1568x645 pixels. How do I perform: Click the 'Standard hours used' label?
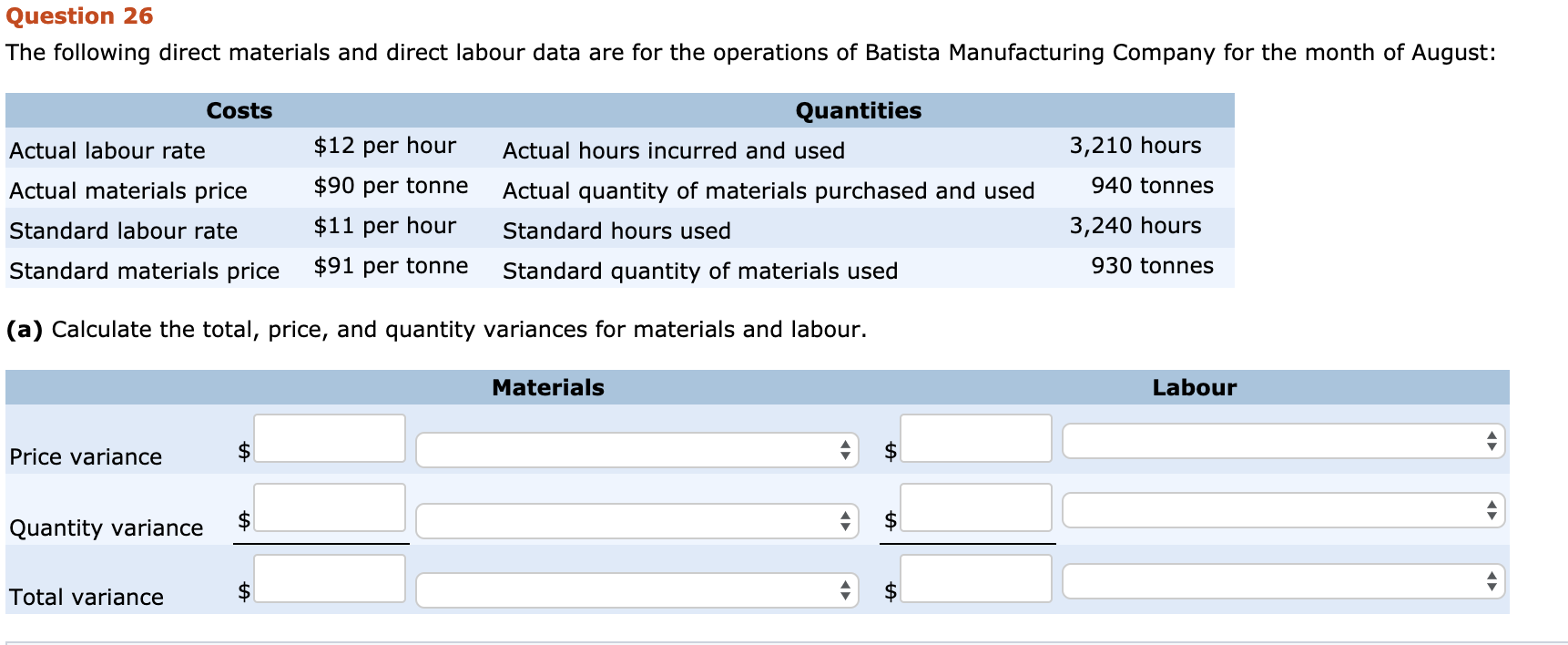(x=616, y=230)
